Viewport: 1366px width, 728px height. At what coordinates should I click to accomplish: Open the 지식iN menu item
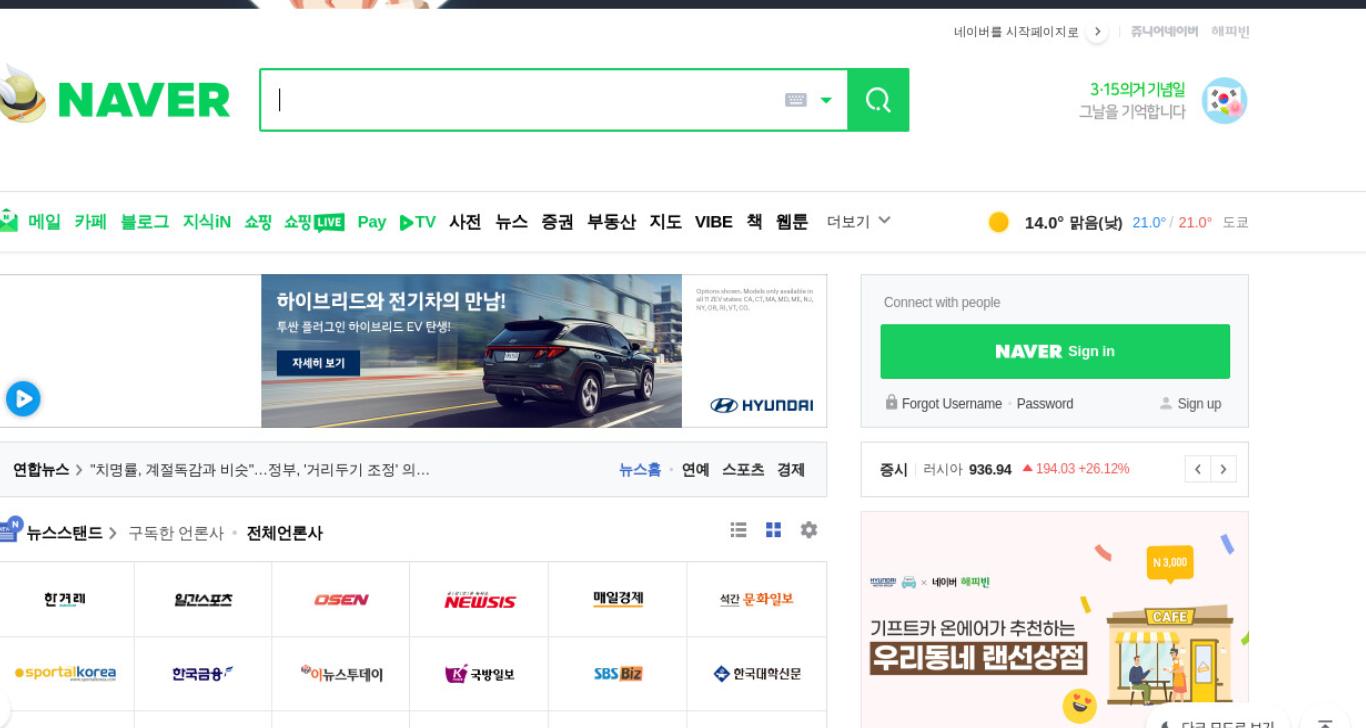pyautogui.click(x=206, y=222)
